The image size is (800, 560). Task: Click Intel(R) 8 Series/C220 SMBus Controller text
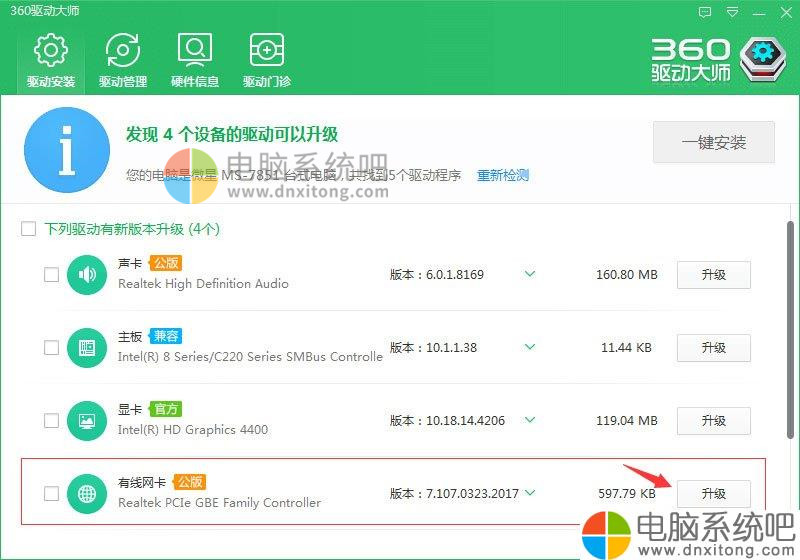click(x=250, y=357)
